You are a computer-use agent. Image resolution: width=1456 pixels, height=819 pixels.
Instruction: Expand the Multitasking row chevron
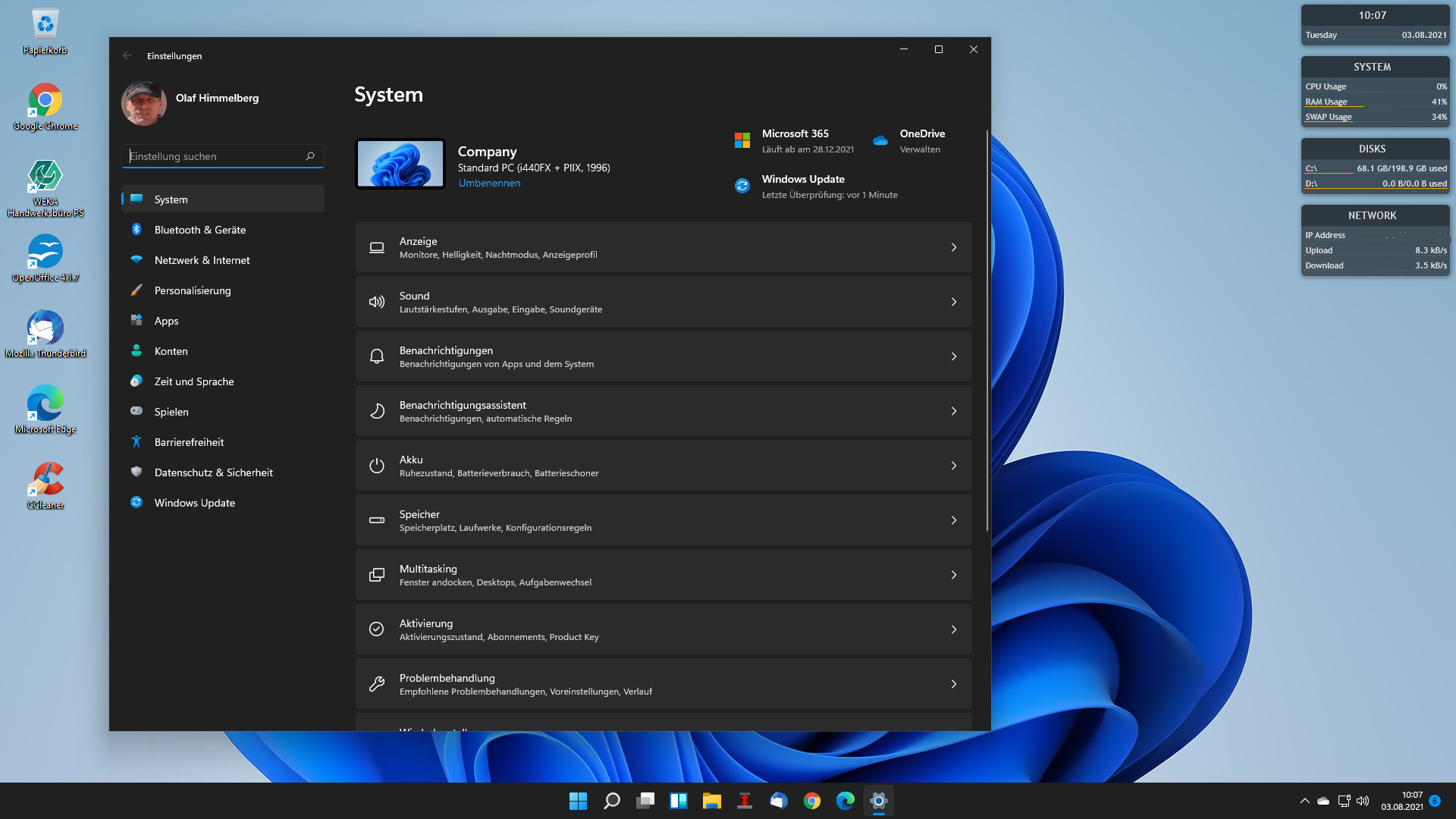point(953,575)
